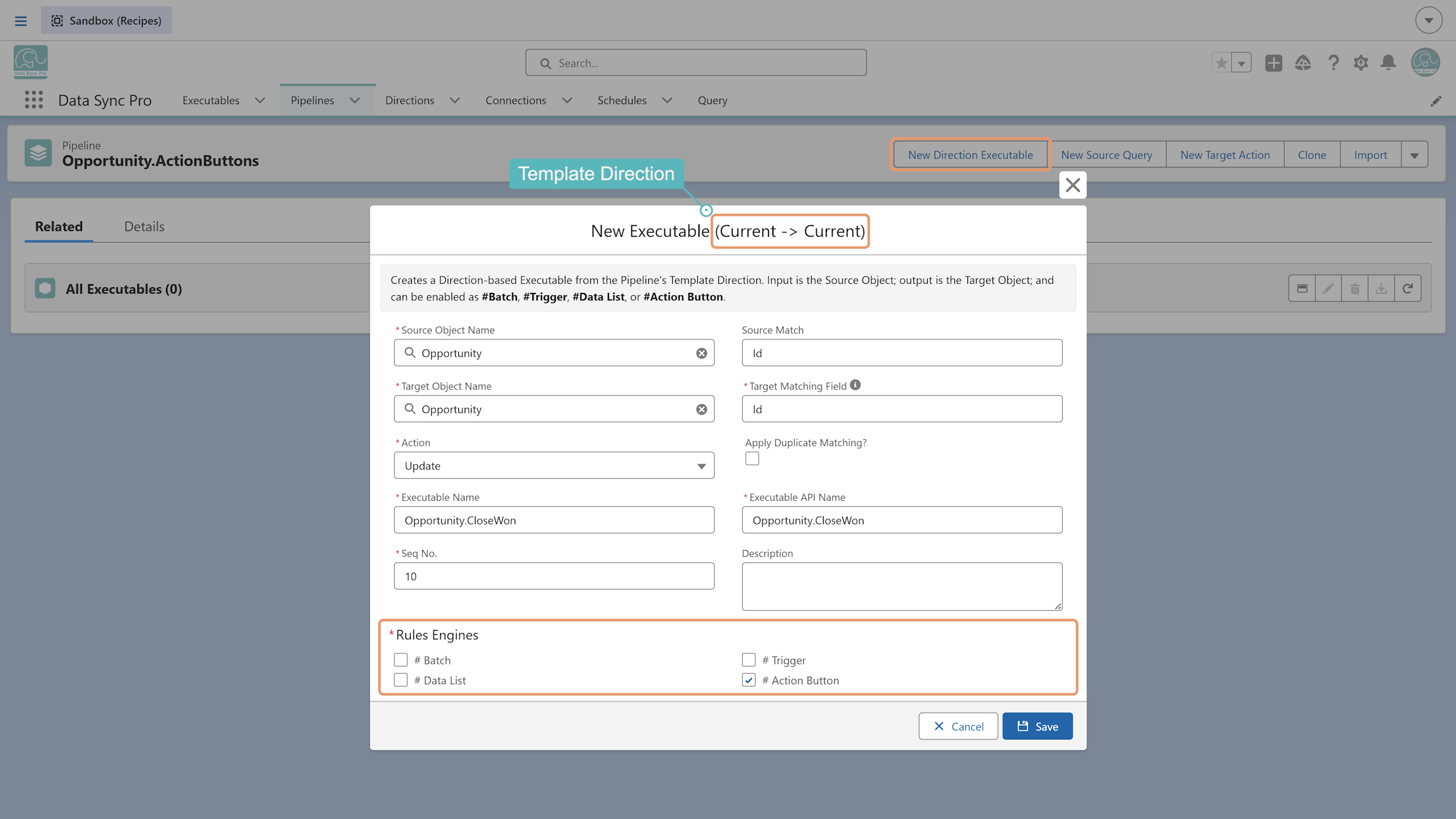Open the notifications bell
Image resolution: width=1456 pixels, height=819 pixels.
click(x=1388, y=63)
